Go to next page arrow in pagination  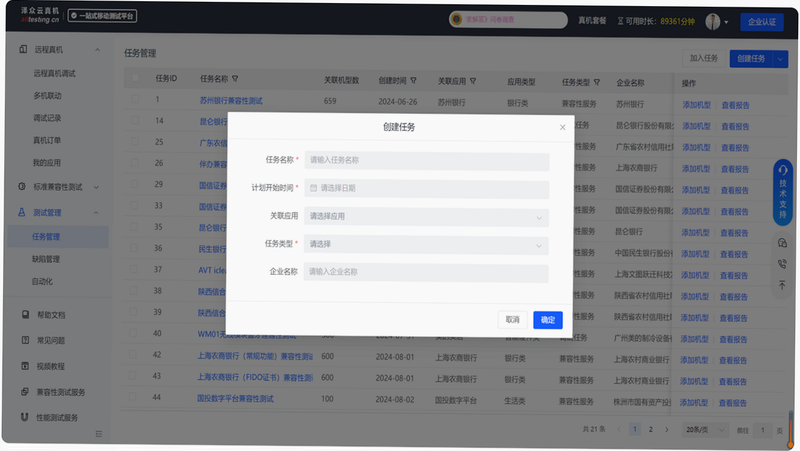666,430
